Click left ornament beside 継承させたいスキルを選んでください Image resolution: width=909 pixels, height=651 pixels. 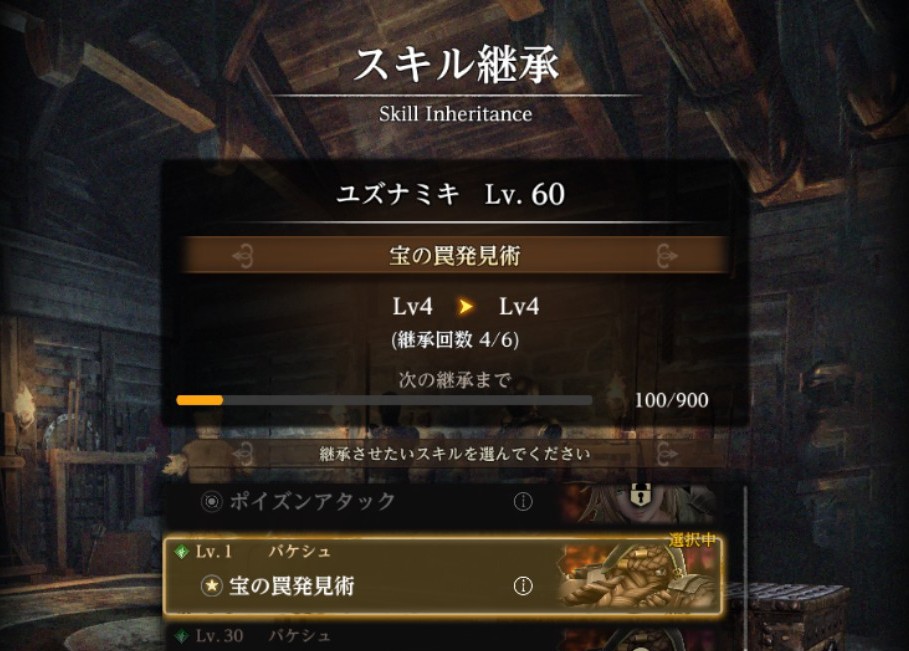click(x=243, y=454)
